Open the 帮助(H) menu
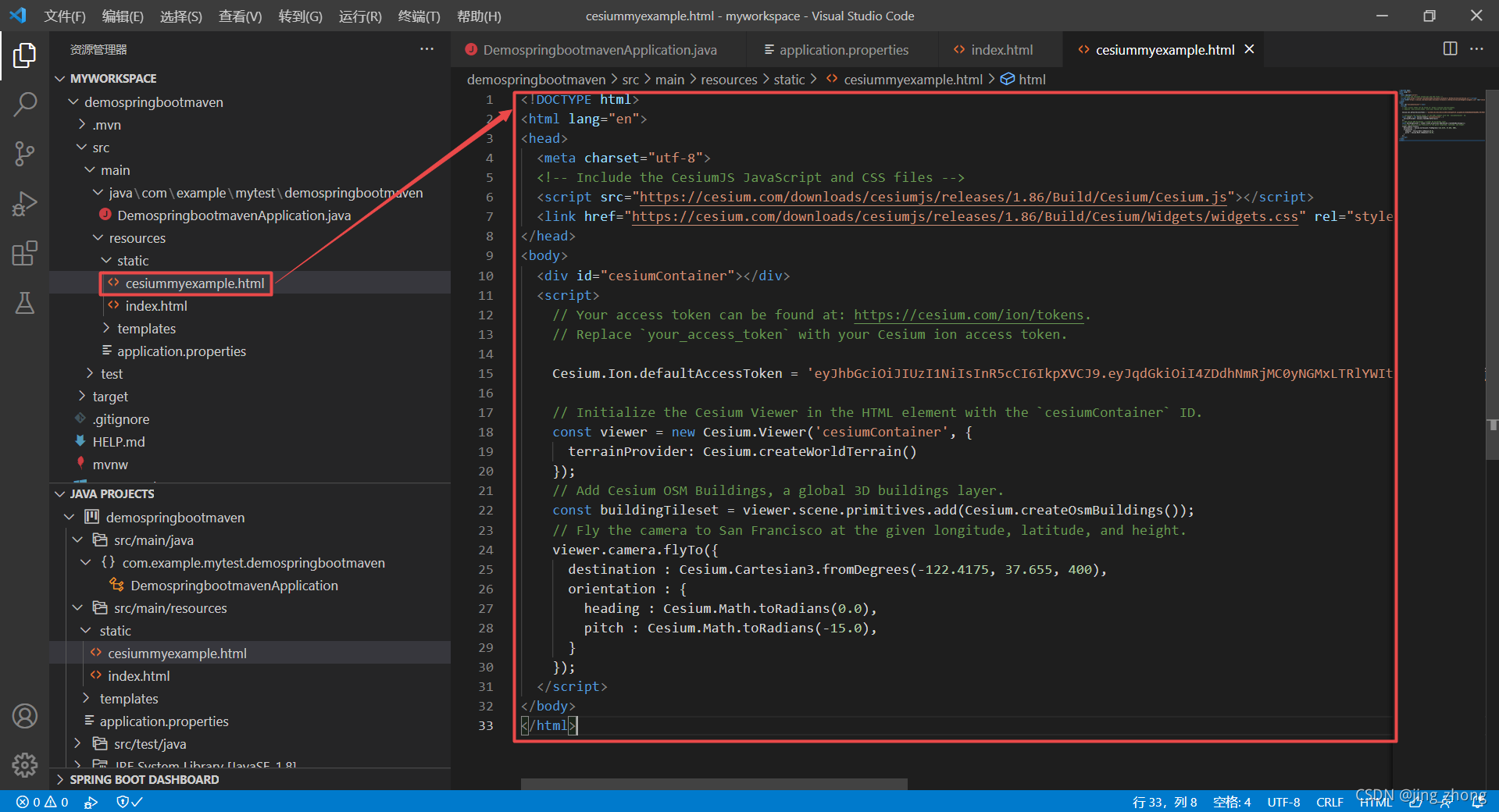1499x812 pixels. pos(479,16)
